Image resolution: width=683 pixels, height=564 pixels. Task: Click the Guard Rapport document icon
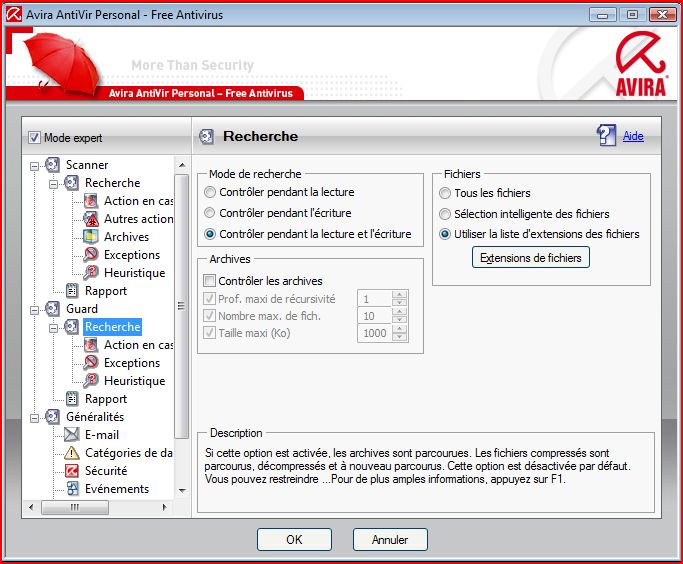point(71,399)
